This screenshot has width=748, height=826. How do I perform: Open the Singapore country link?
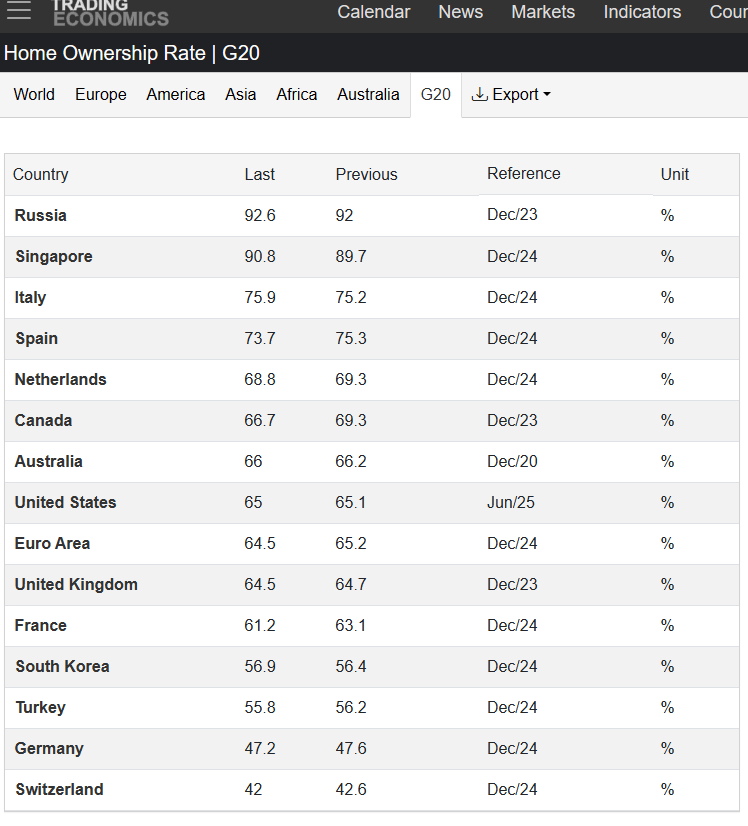coord(54,257)
